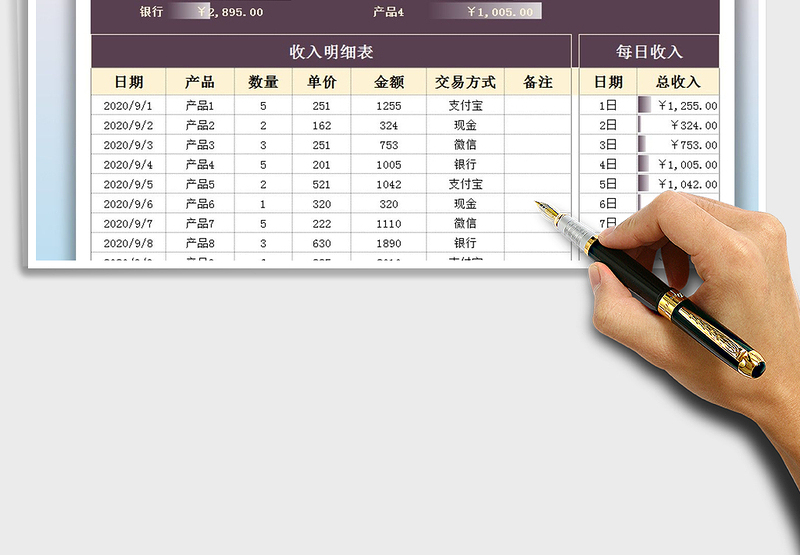
Task: Click the 产品8 cell
Action: coord(200,243)
